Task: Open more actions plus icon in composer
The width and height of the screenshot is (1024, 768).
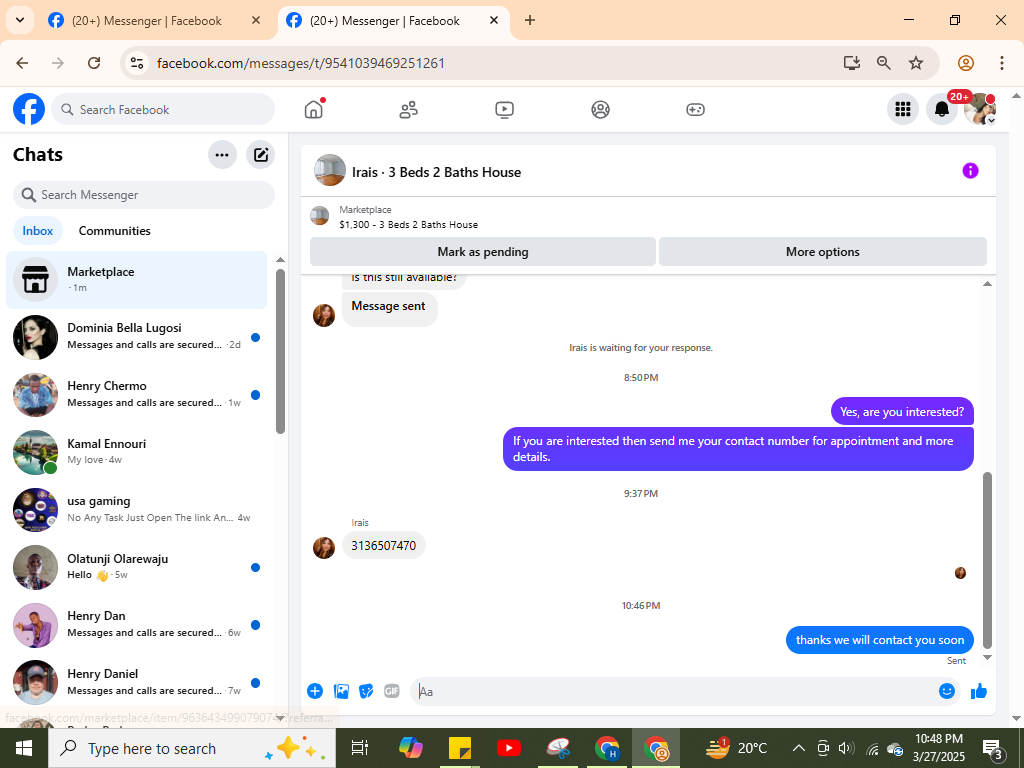Action: coord(315,691)
